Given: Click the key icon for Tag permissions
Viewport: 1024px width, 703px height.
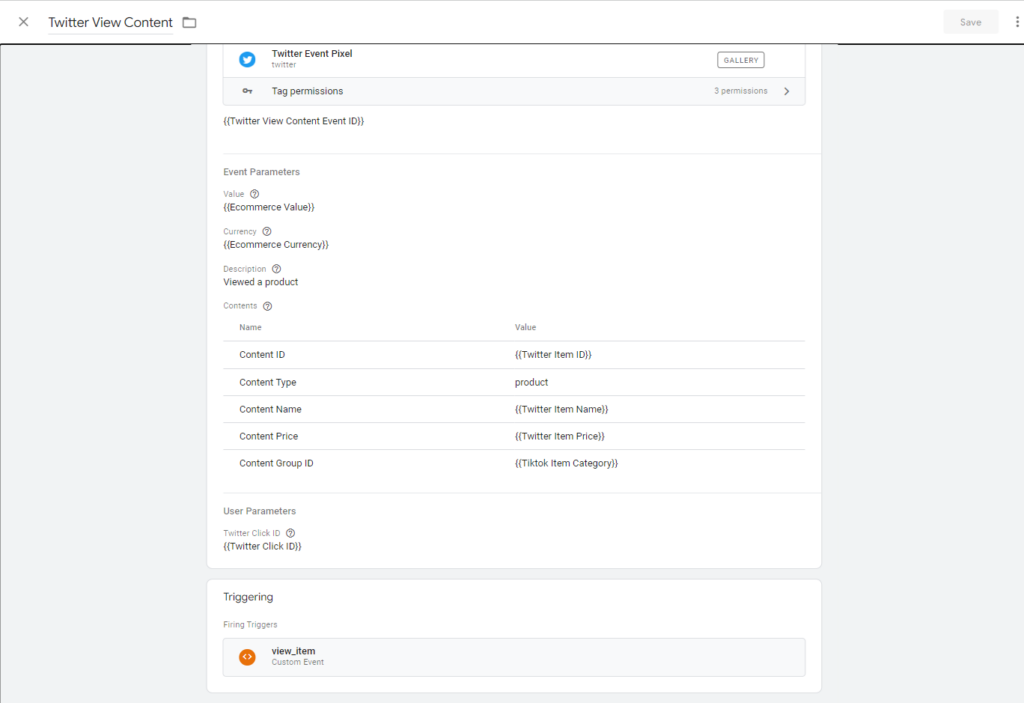Looking at the screenshot, I should [x=247, y=91].
